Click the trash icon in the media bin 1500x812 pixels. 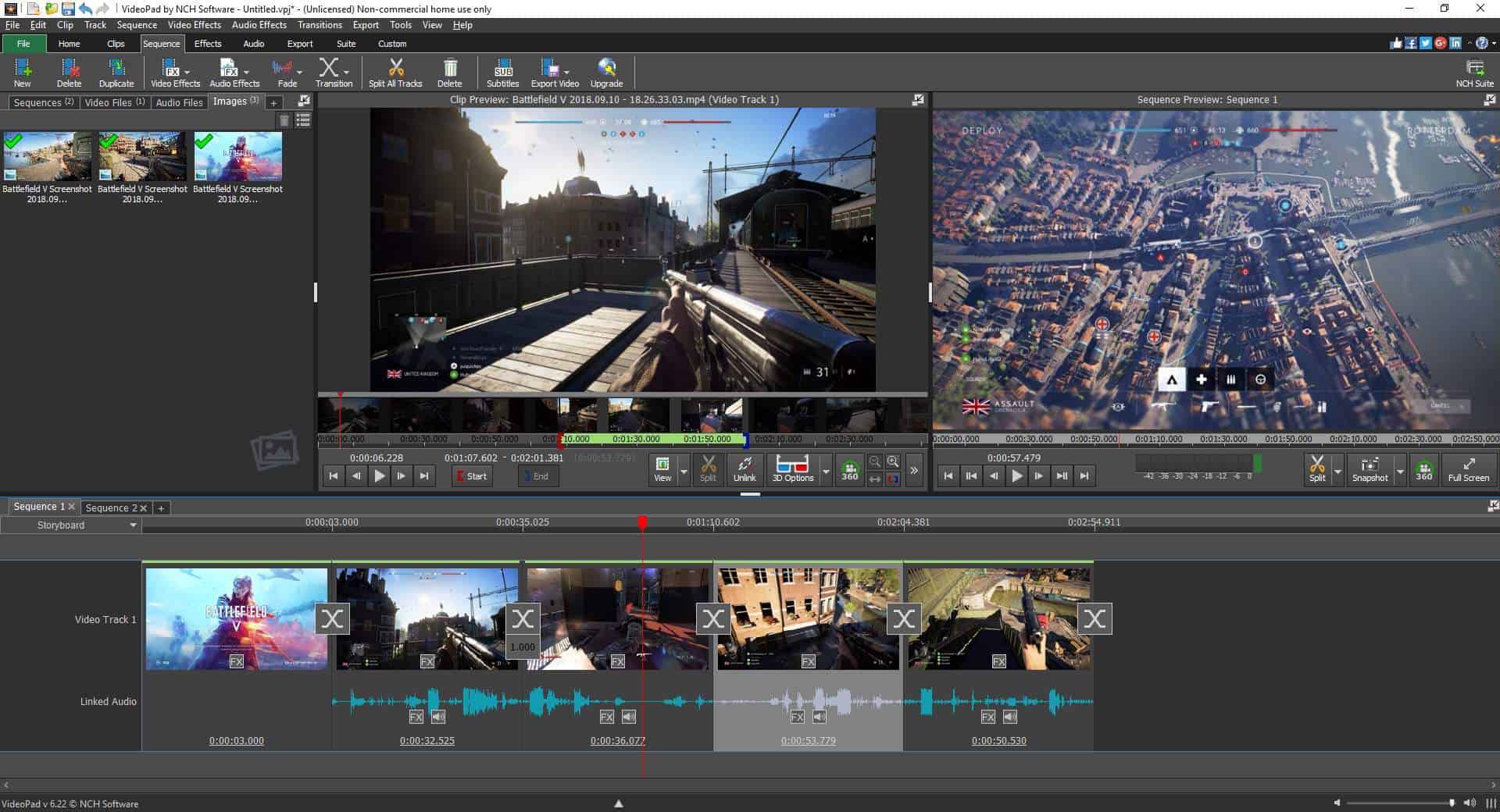tap(284, 120)
